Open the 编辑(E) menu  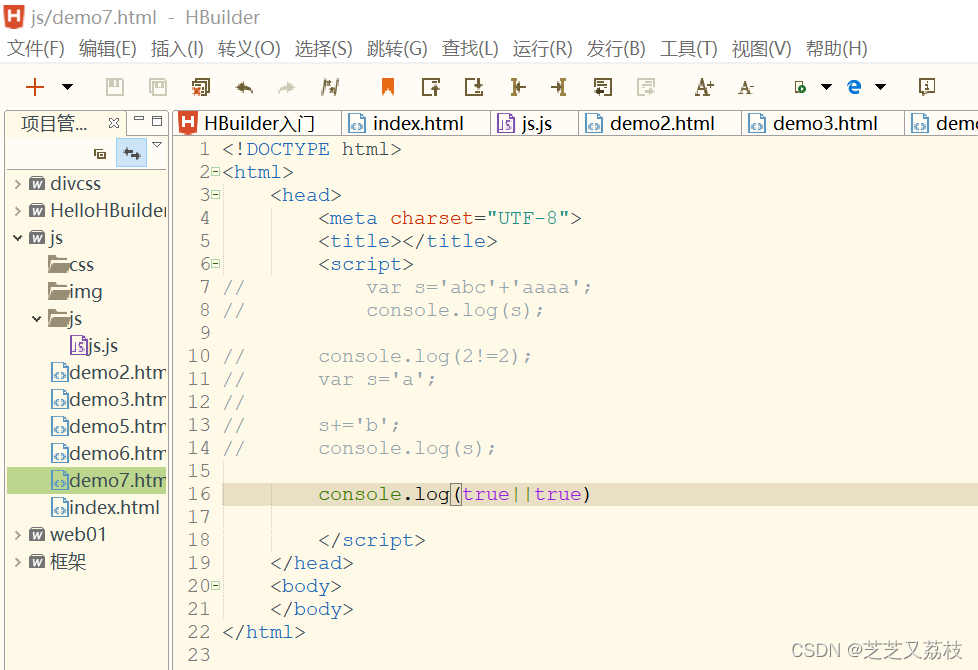point(107,49)
